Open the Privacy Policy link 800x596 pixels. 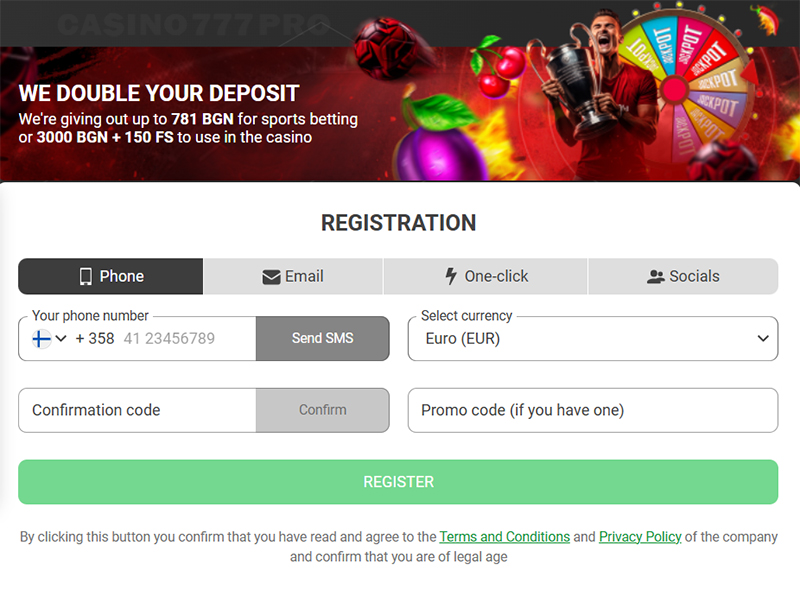[x=640, y=536]
